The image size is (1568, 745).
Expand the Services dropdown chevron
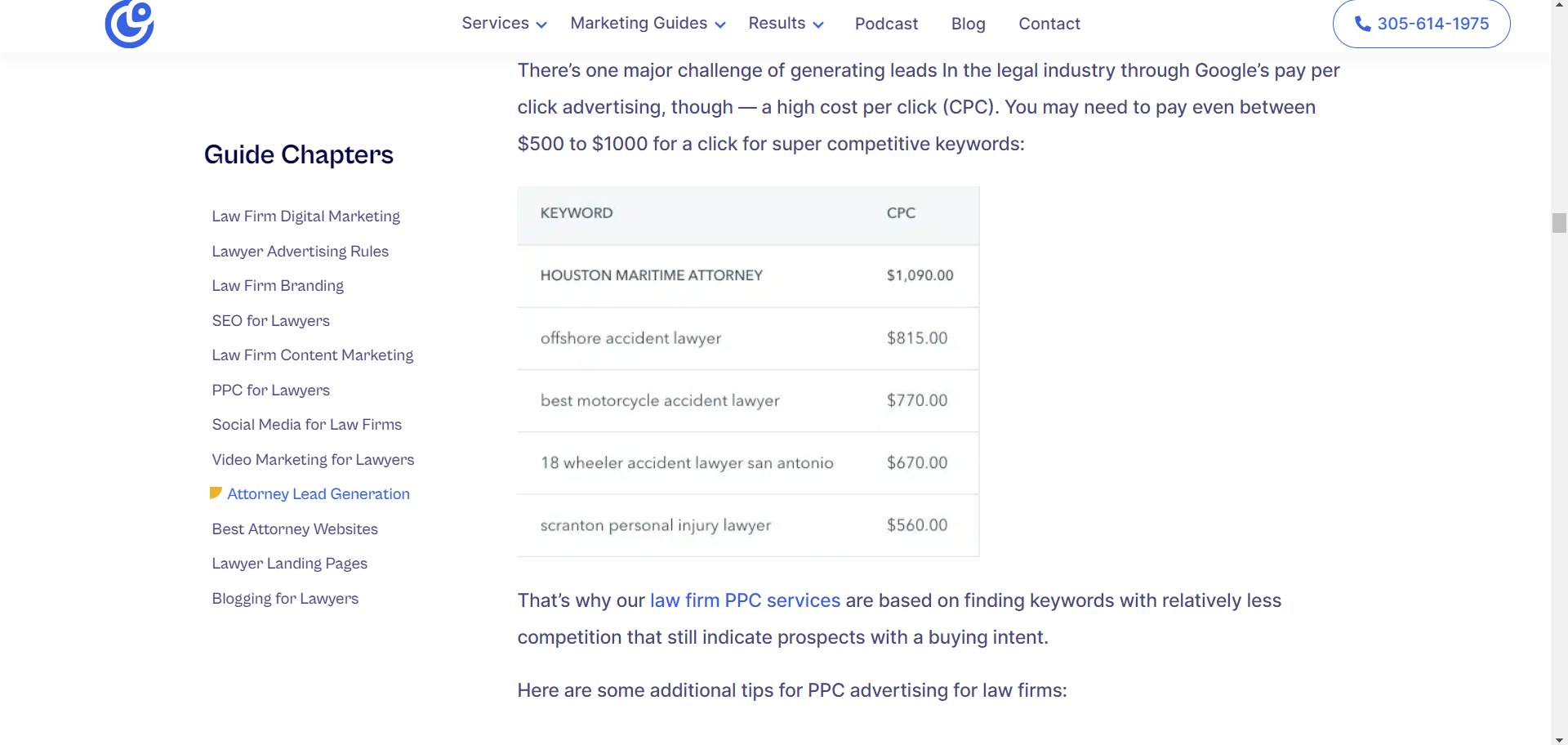click(541, 25)
